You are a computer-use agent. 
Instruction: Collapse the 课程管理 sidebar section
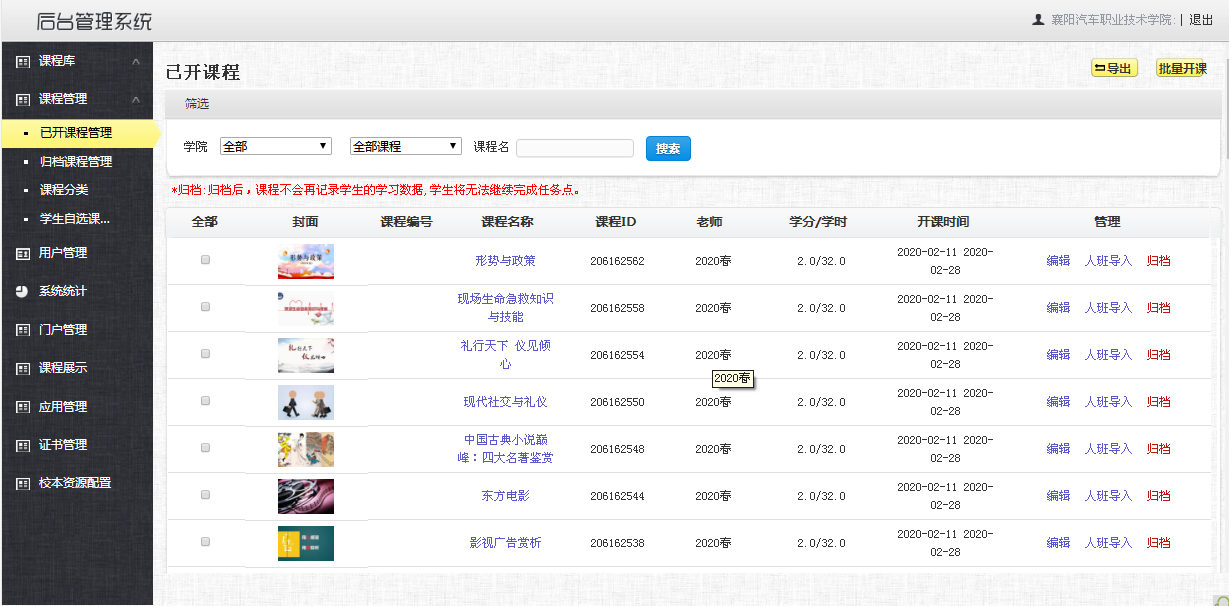135,99
